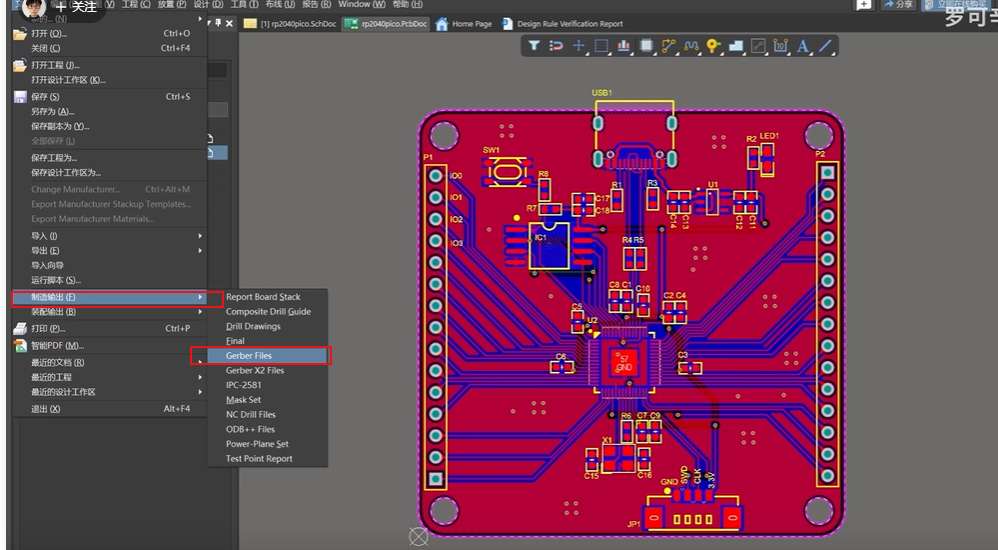Choose 另存为 (A)... menu item
Screen dimensions: 998x550
click(x=109, y=111)
